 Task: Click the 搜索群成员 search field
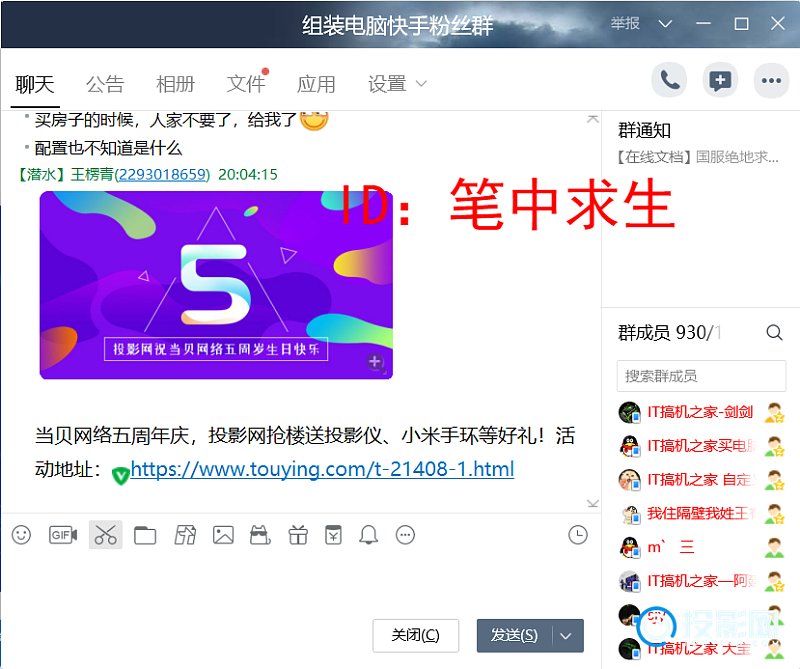click(701, 376)
